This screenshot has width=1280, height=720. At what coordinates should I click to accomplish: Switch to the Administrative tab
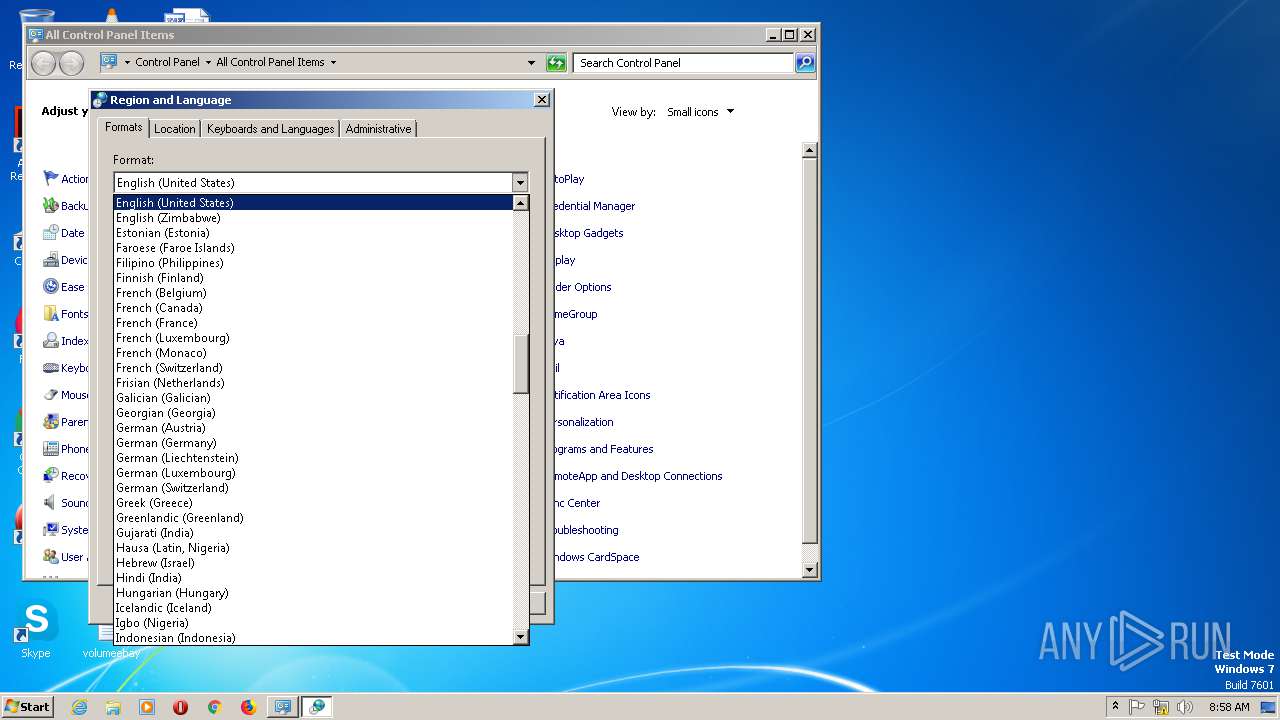(x=378, y=129)
